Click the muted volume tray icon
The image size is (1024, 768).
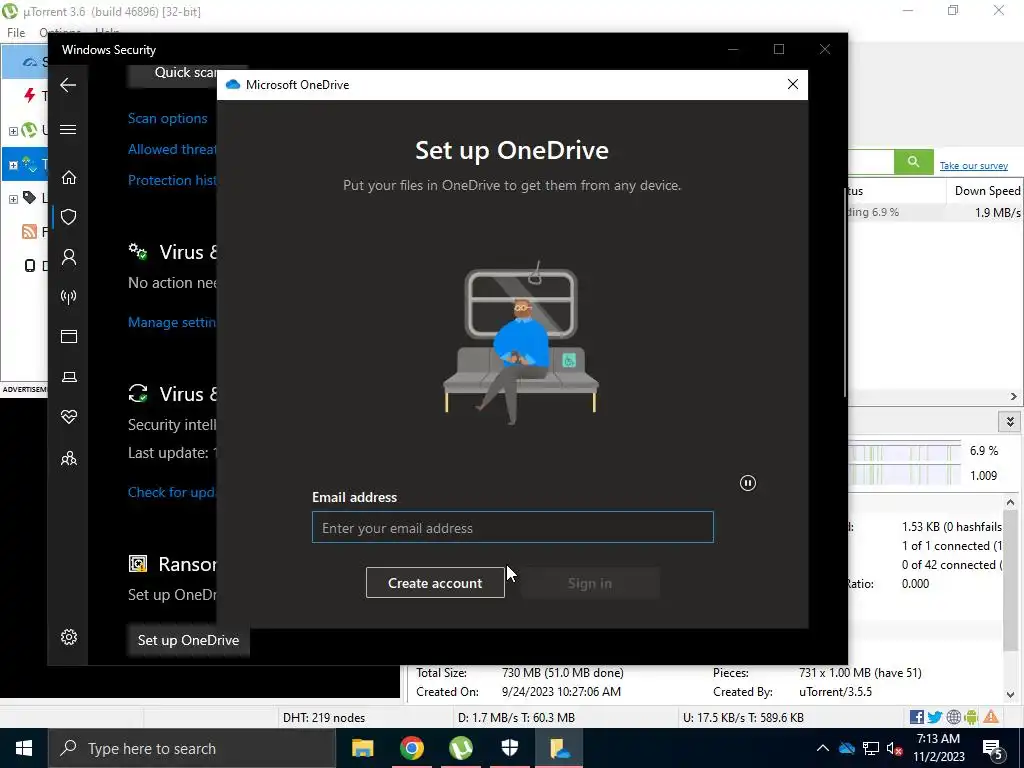895,748
